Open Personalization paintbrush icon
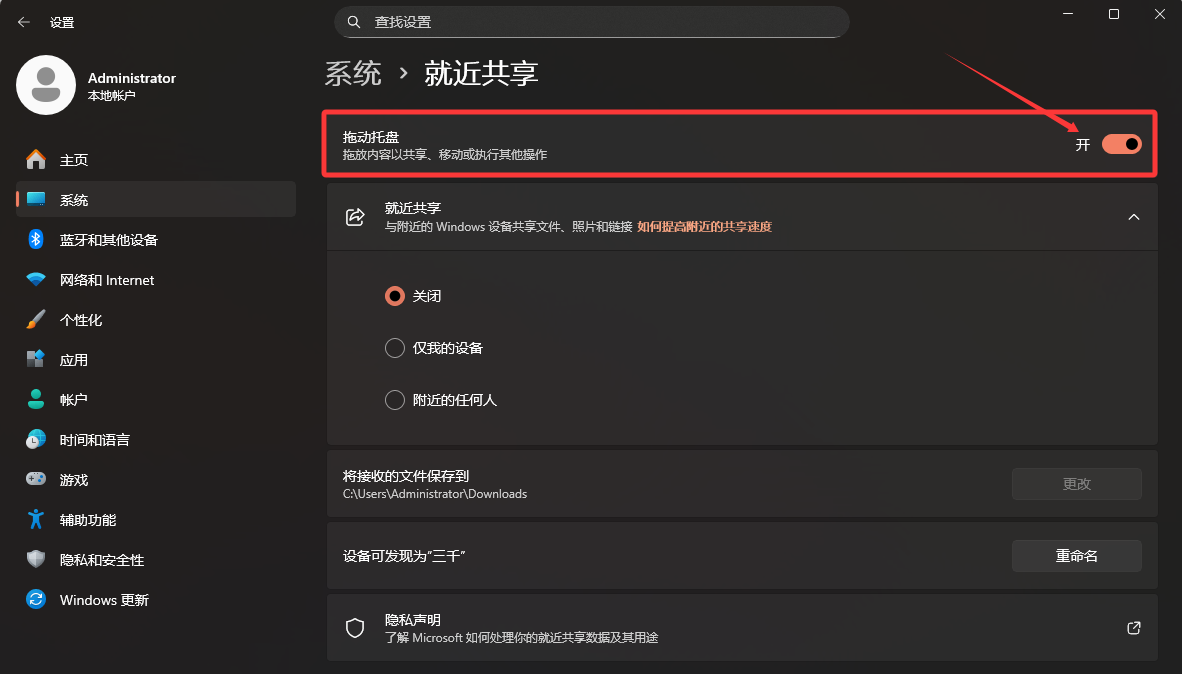The height and width of the screenshot is (674, 1182). pos(36,320)
